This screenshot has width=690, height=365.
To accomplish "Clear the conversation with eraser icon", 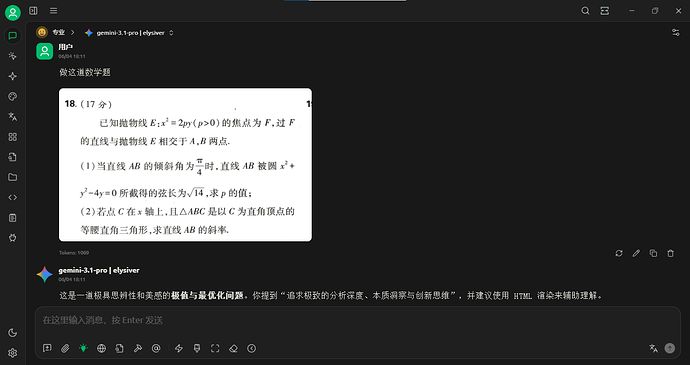I will [233, 348].
